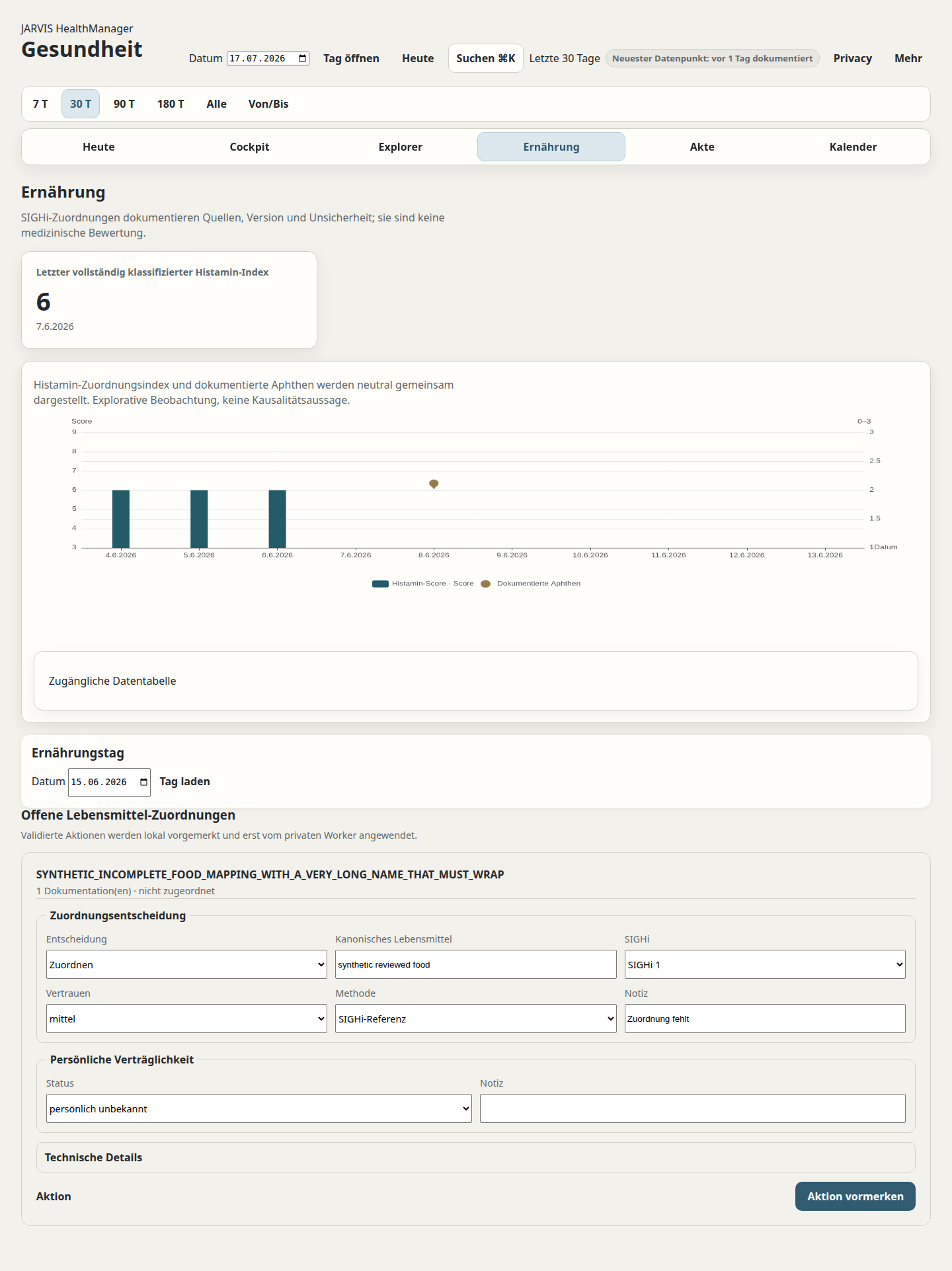Viewport: 952px width, 1271px height.
Task: Select the 180 T time range
Action: 171,104
